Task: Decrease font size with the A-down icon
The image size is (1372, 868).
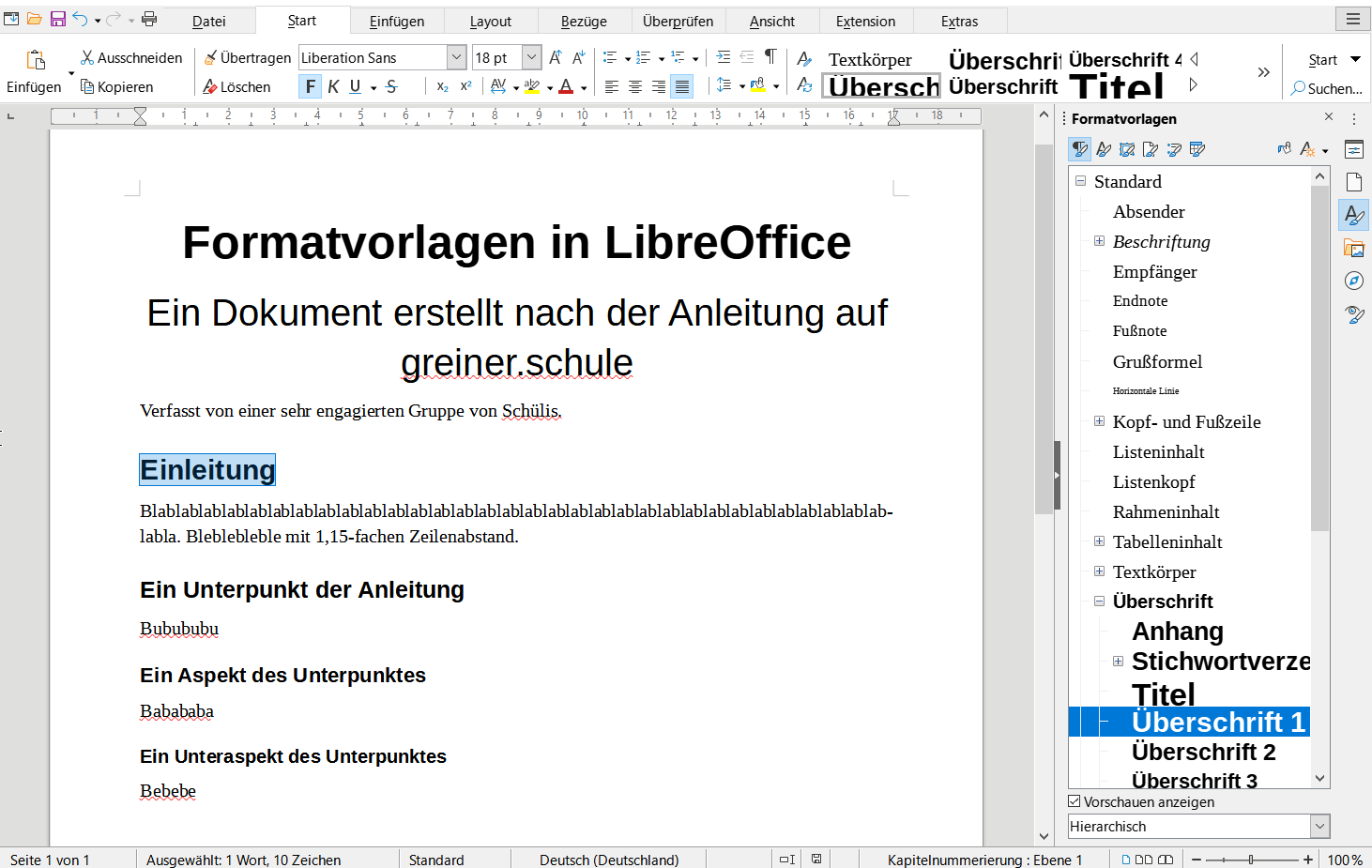Action: coord(579,57)
